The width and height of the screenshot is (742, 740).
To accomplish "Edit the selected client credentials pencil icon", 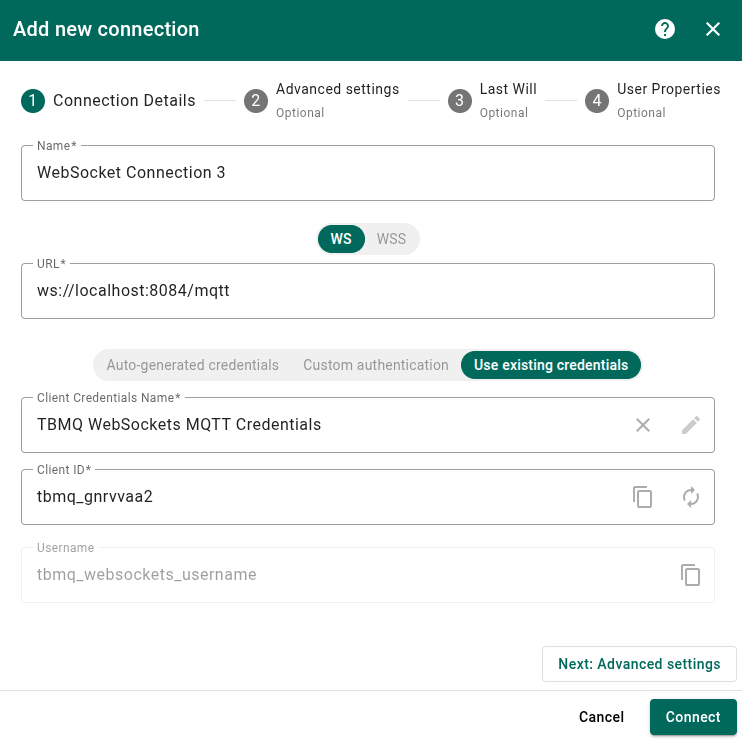I will 691,425.
